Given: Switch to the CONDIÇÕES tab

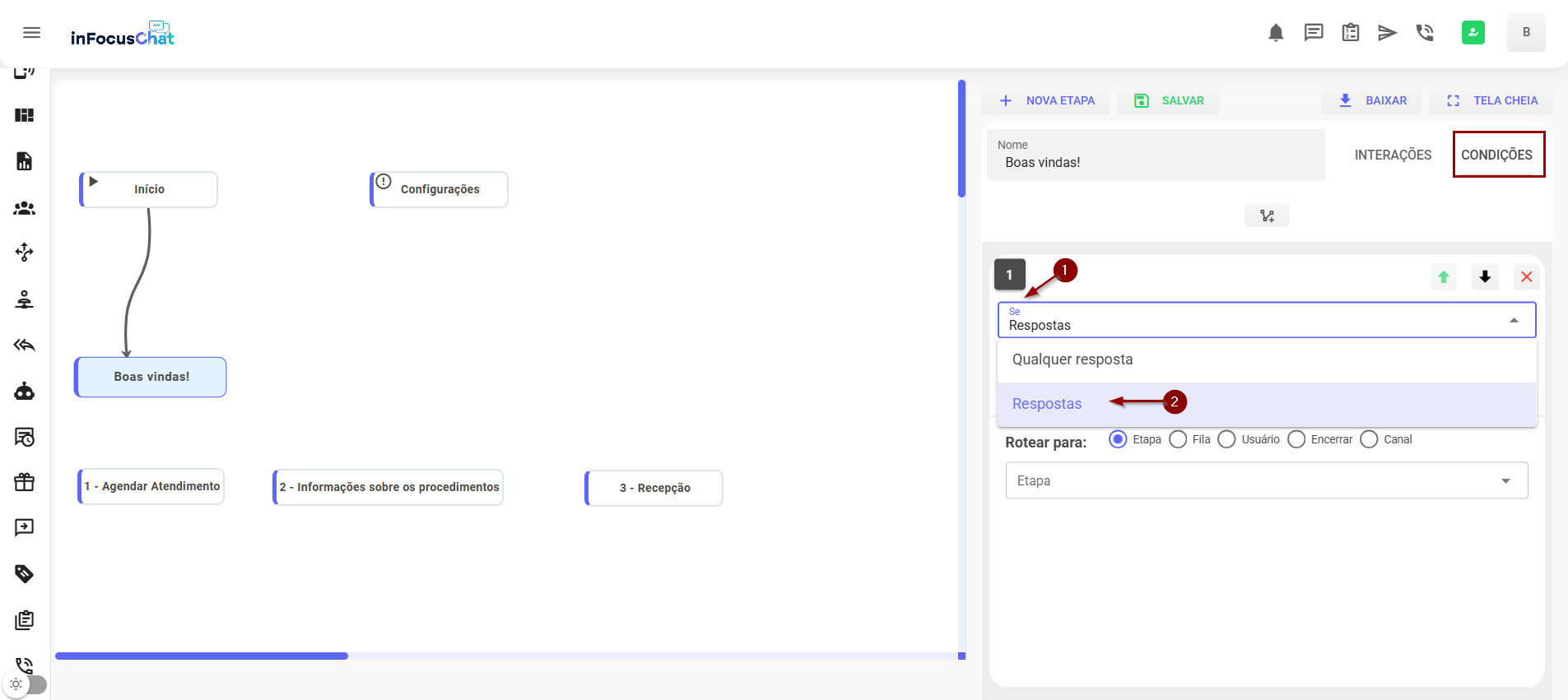Looking at the screenshot, I should coord(1496,155).
